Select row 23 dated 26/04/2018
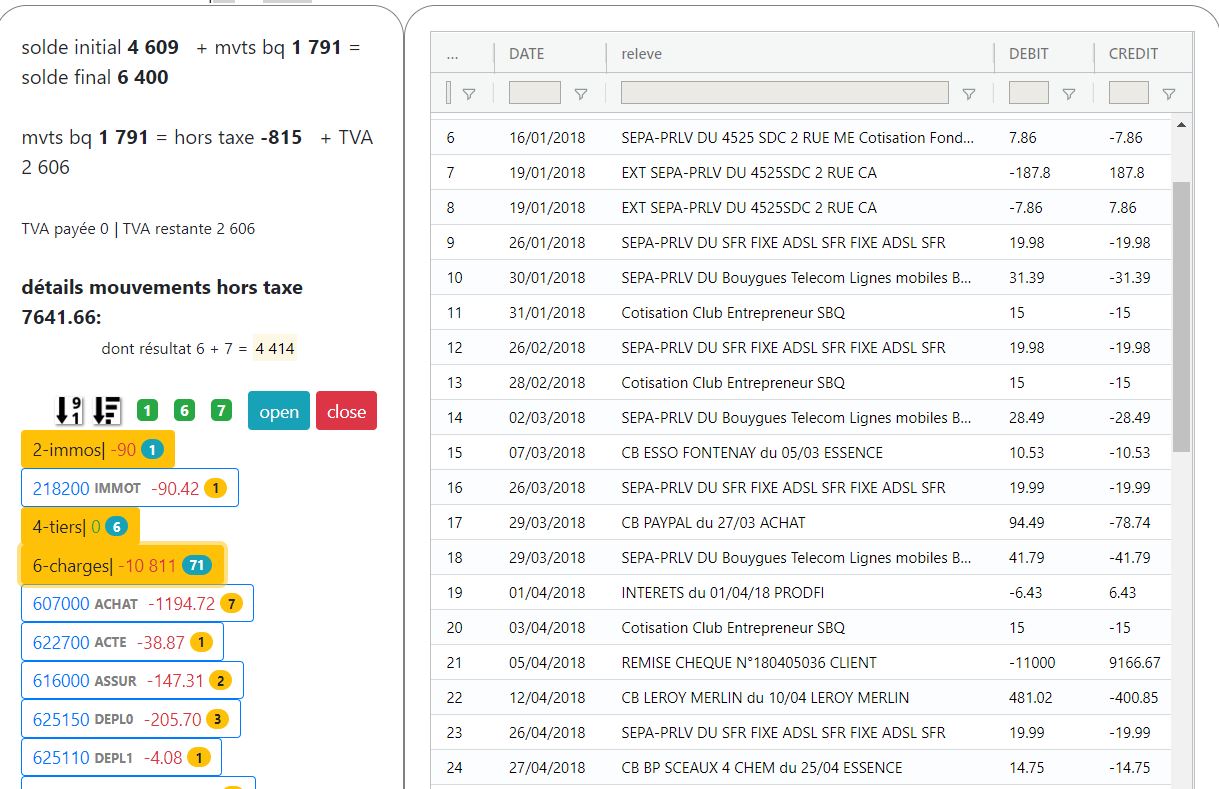 801,732
